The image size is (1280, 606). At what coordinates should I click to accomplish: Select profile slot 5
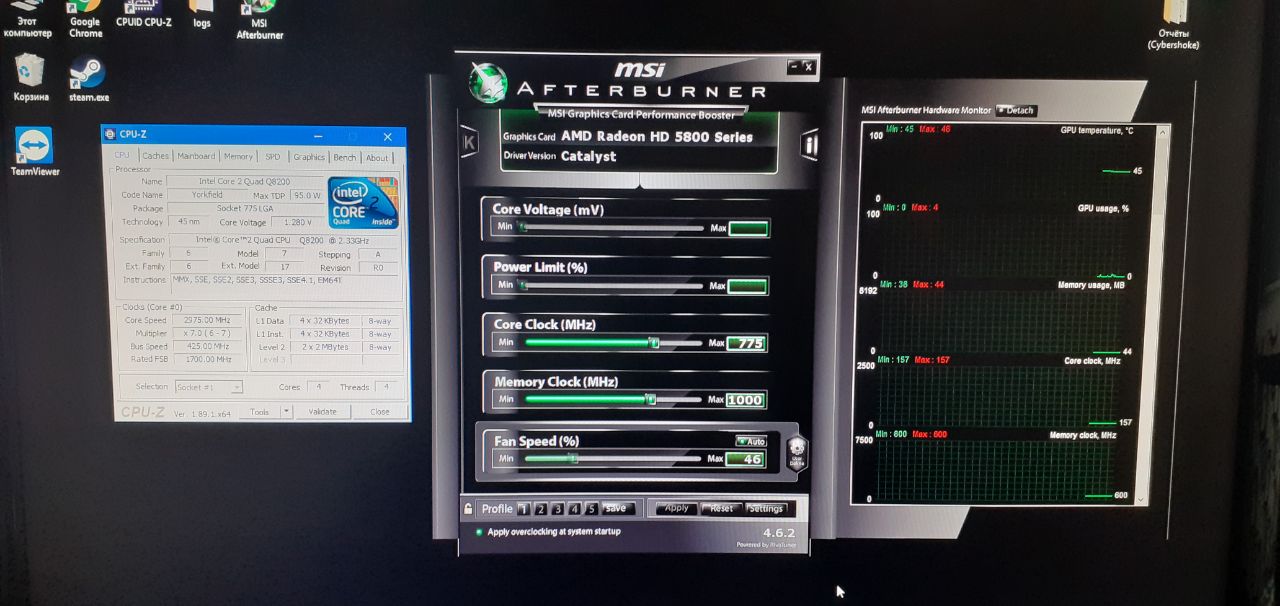tap(591, 509)
